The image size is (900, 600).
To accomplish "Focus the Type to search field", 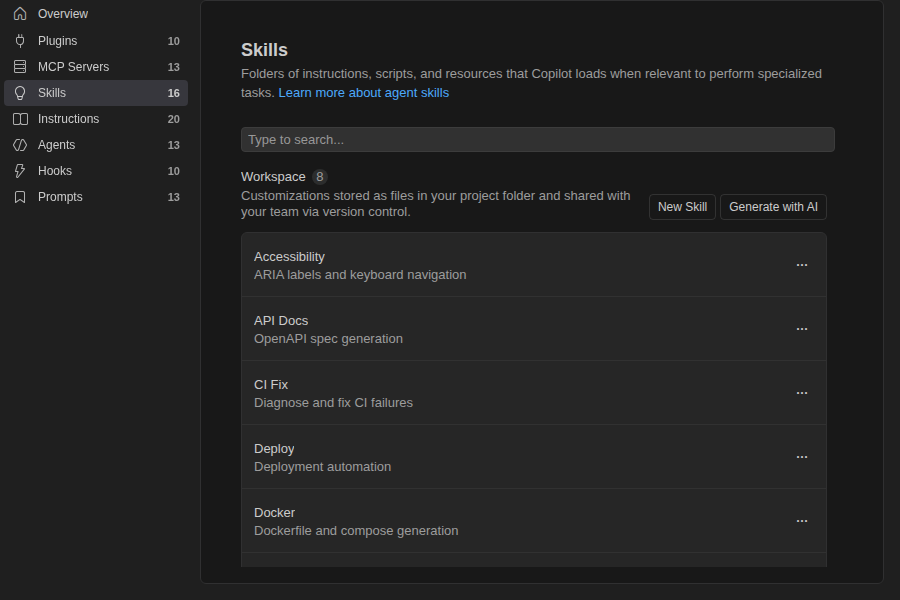I will tap(537, 140).
